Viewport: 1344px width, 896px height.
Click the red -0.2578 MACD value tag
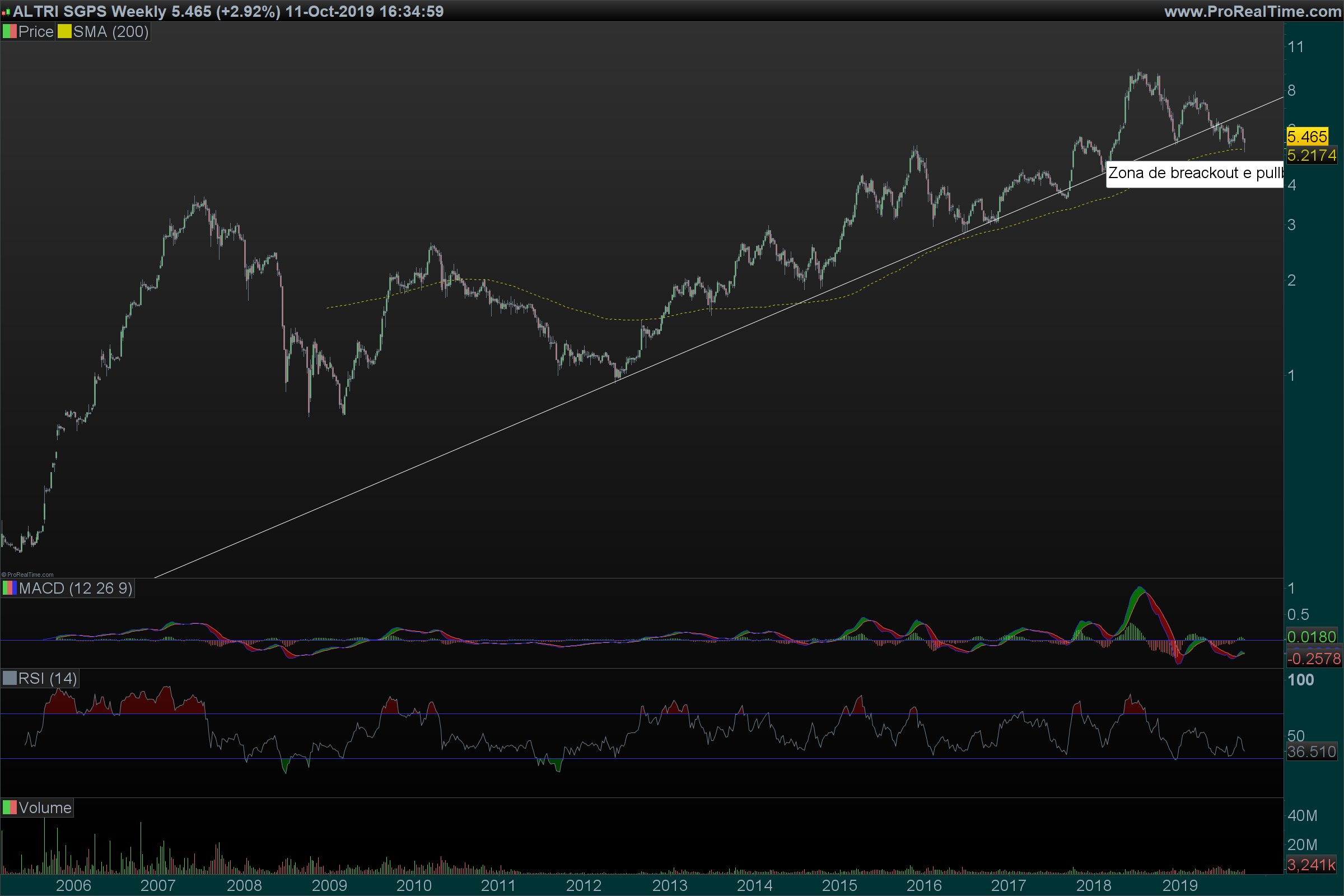(x=1313, y=659)
